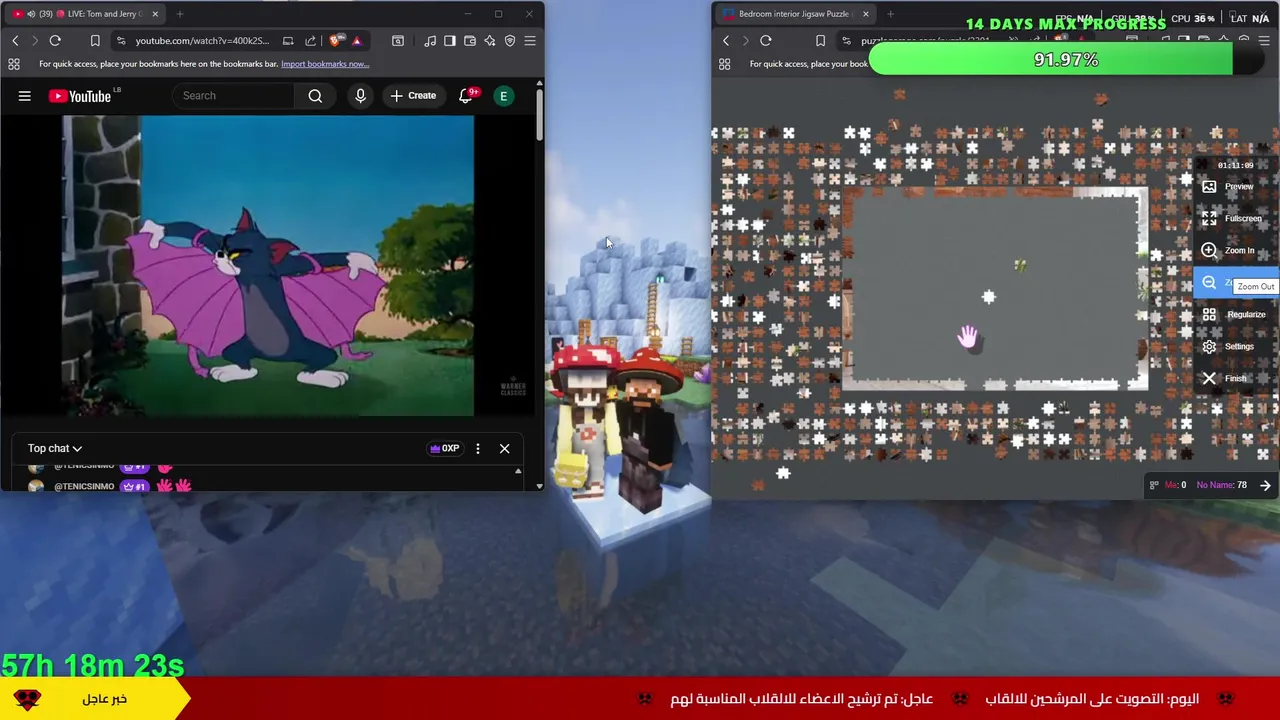Open a new tab in puzzle window
This screenshot has height=720, width=1280.
point(890,14)
